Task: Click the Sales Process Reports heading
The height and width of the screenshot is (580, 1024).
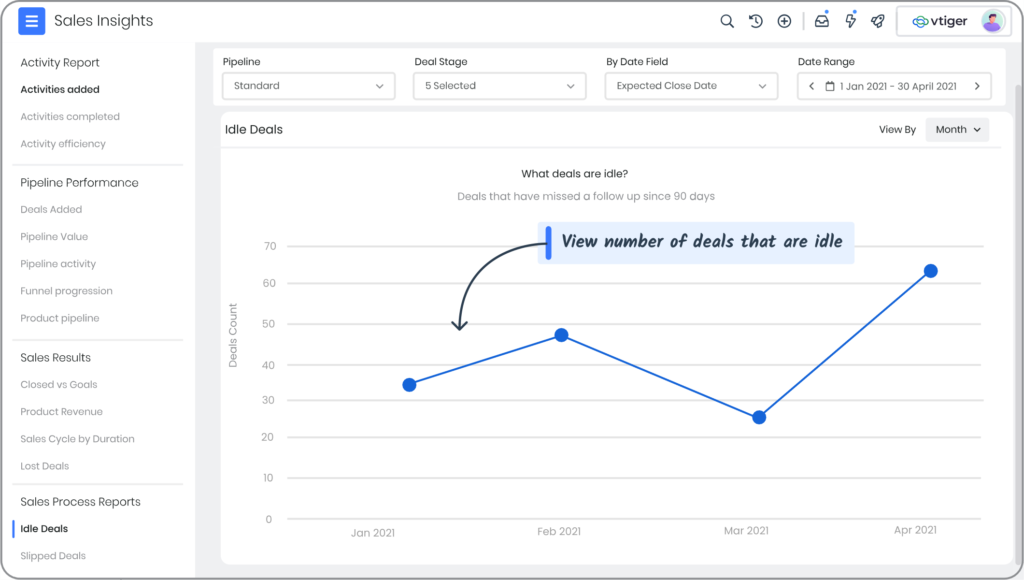Action: click(x=80, y=502)
